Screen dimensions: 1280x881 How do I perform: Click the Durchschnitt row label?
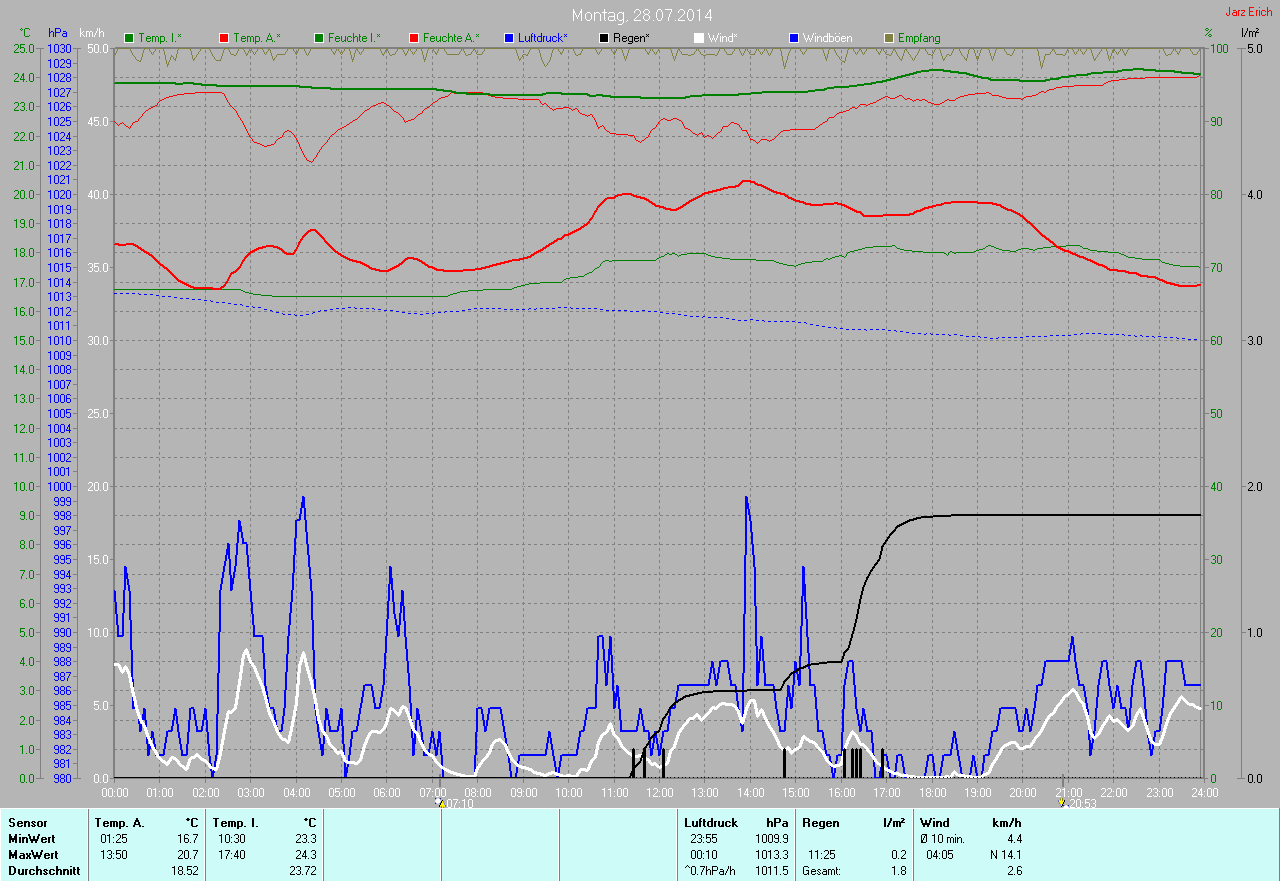43,871
